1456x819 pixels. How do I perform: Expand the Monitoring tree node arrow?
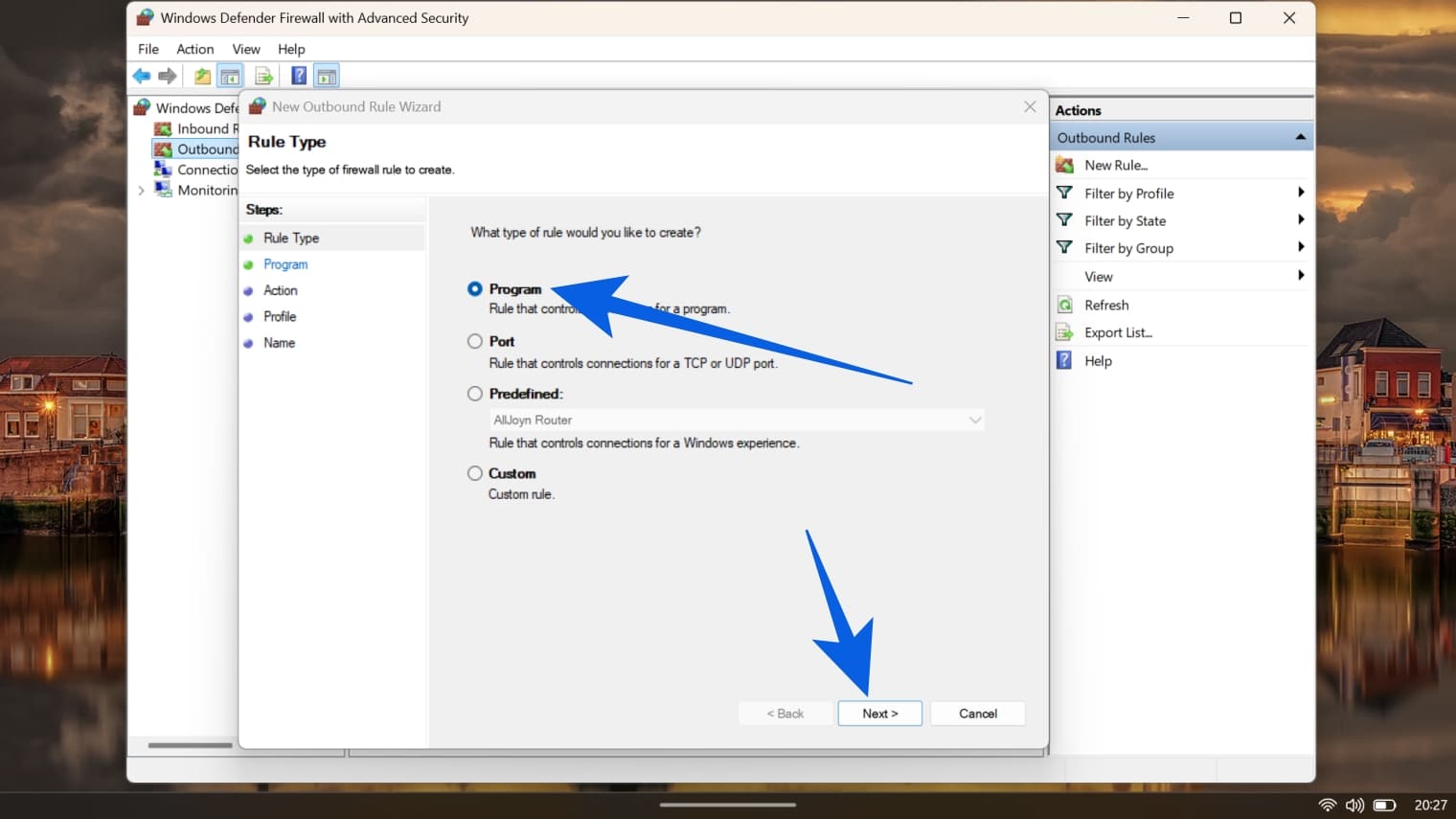click(x=142, y=190)
